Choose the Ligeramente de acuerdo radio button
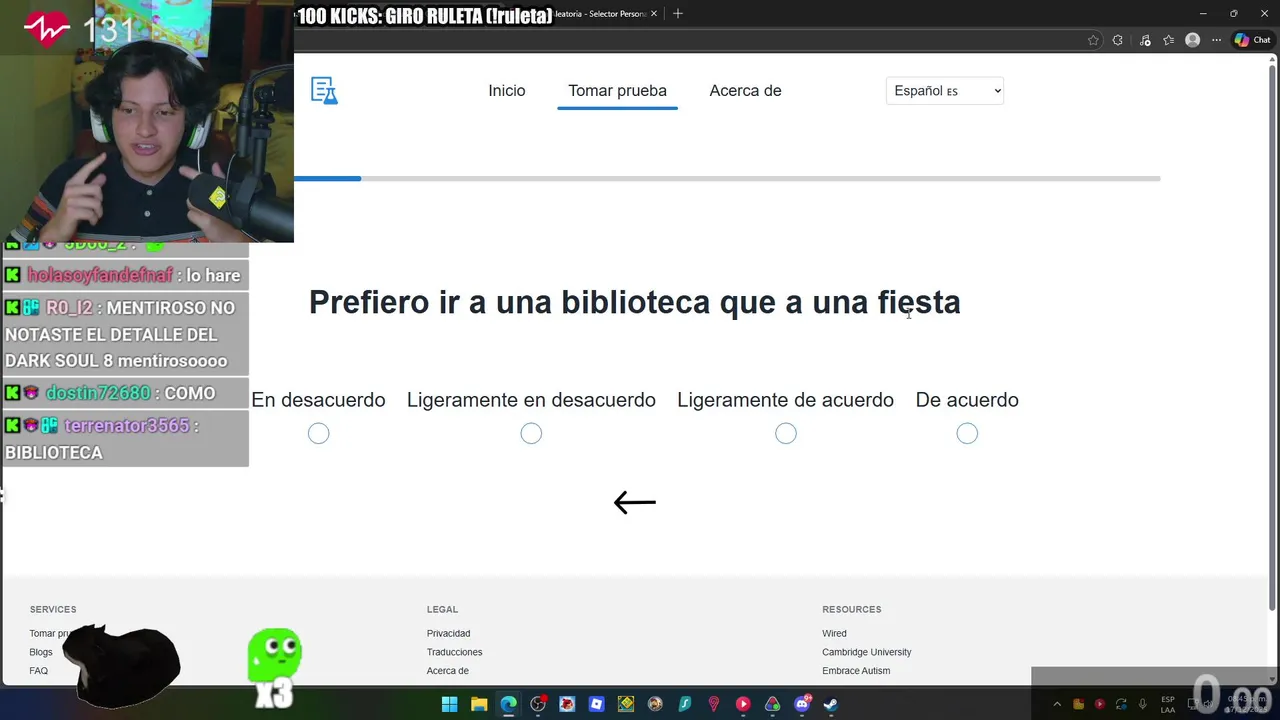1280x720 pixels. tap(786, 433)
